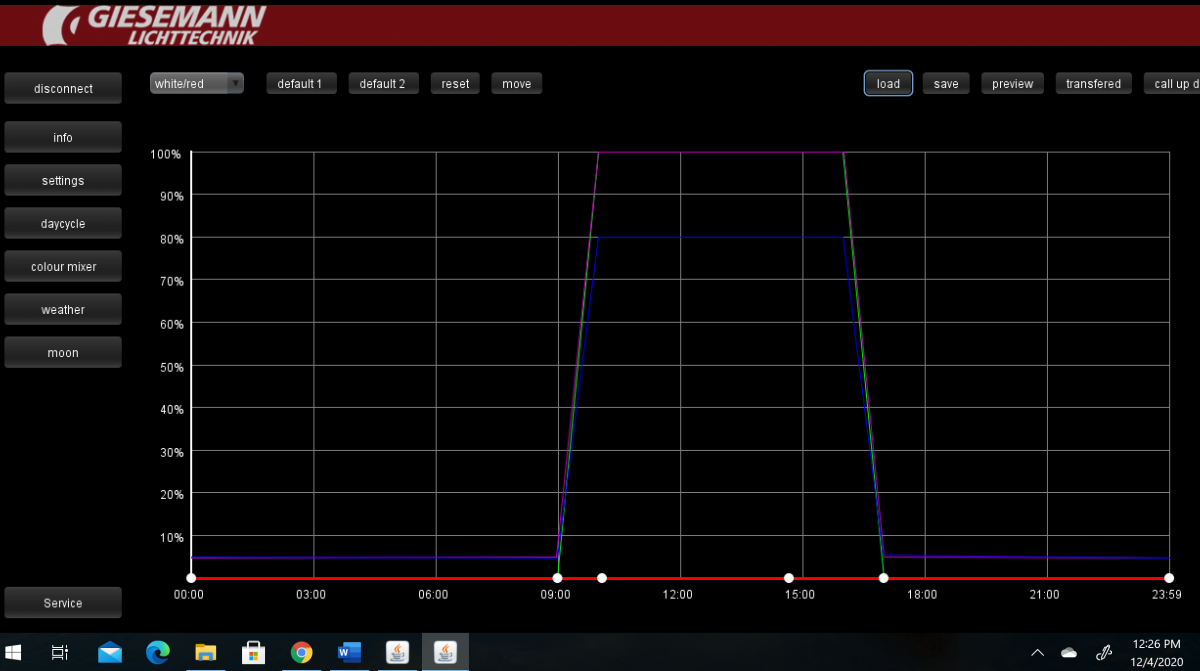Open the weather section
This screenshot has height=671, width=1200.
coord(63,309)
